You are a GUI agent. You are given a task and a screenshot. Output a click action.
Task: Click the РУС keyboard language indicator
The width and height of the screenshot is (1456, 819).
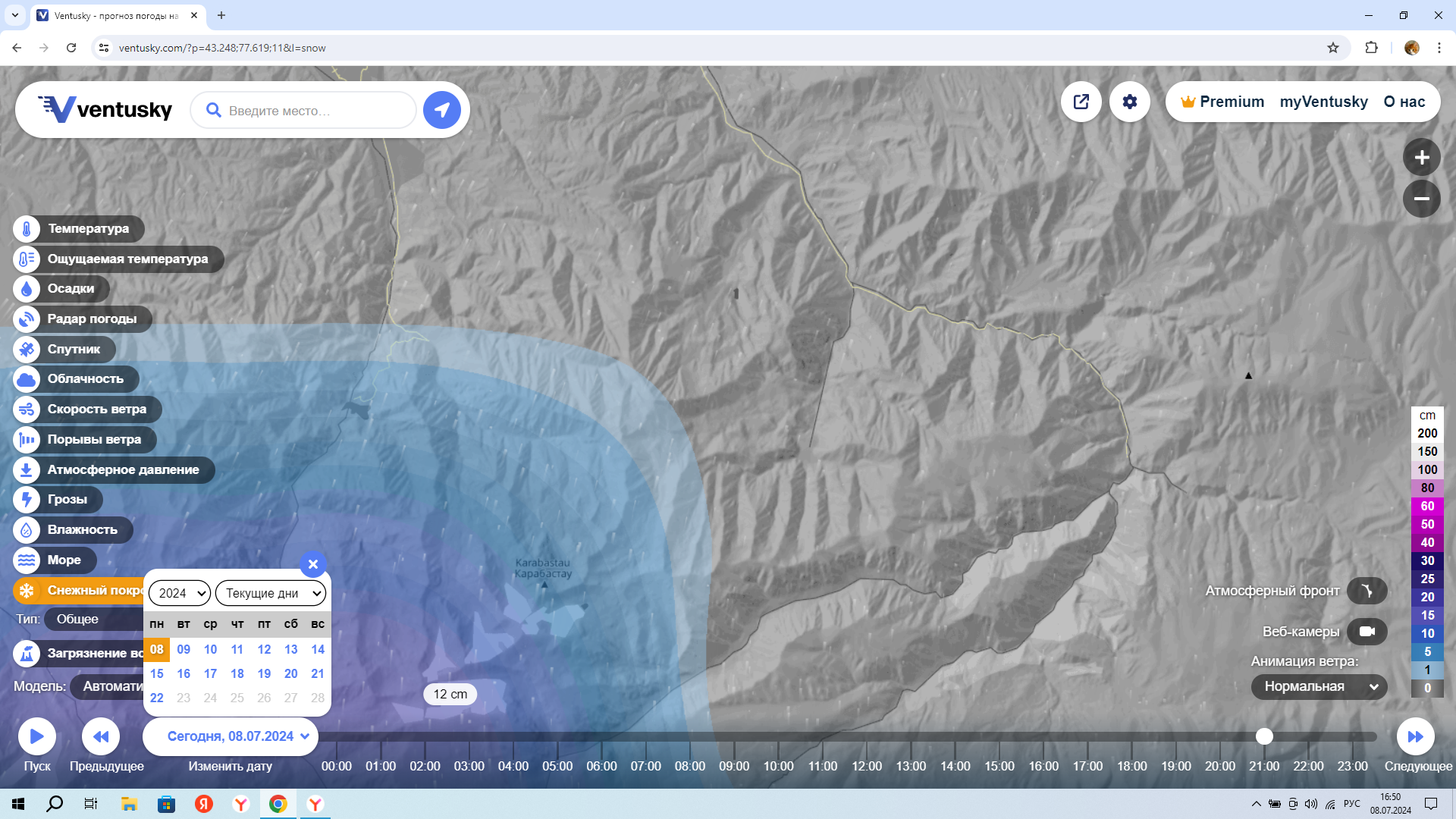tap(1351, 804)
